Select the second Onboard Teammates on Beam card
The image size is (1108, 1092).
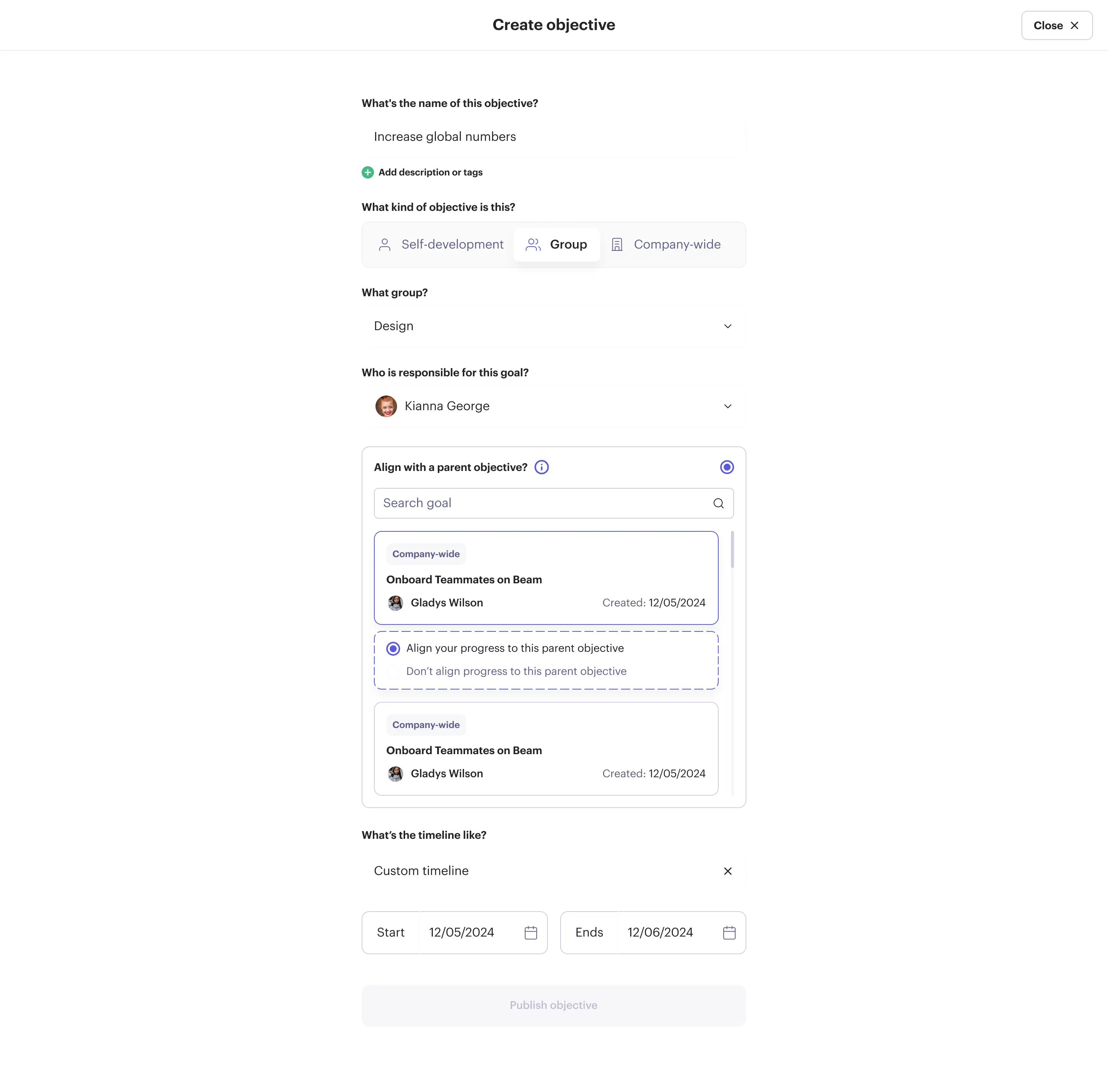point(546,748)
